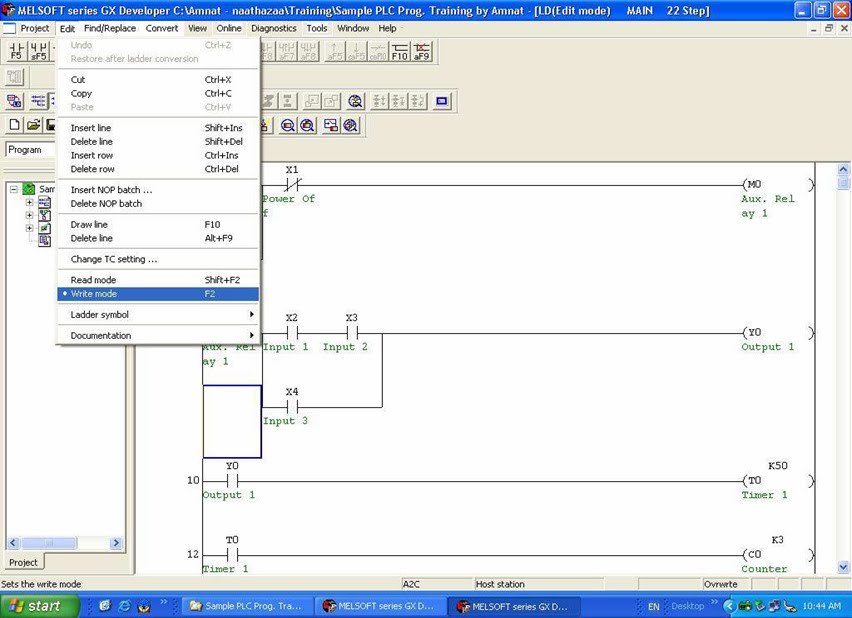Choose Change TC setting from Edit menu

(158, 259)
